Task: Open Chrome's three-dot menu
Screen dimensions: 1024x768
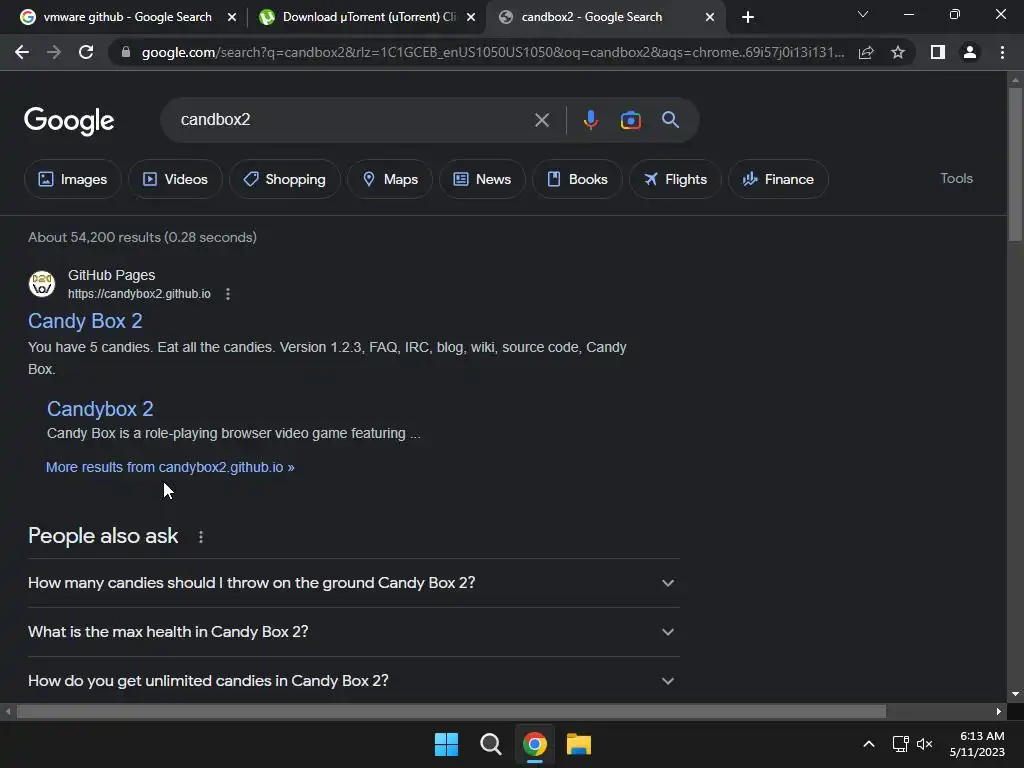Action: tap(1002, 52)
